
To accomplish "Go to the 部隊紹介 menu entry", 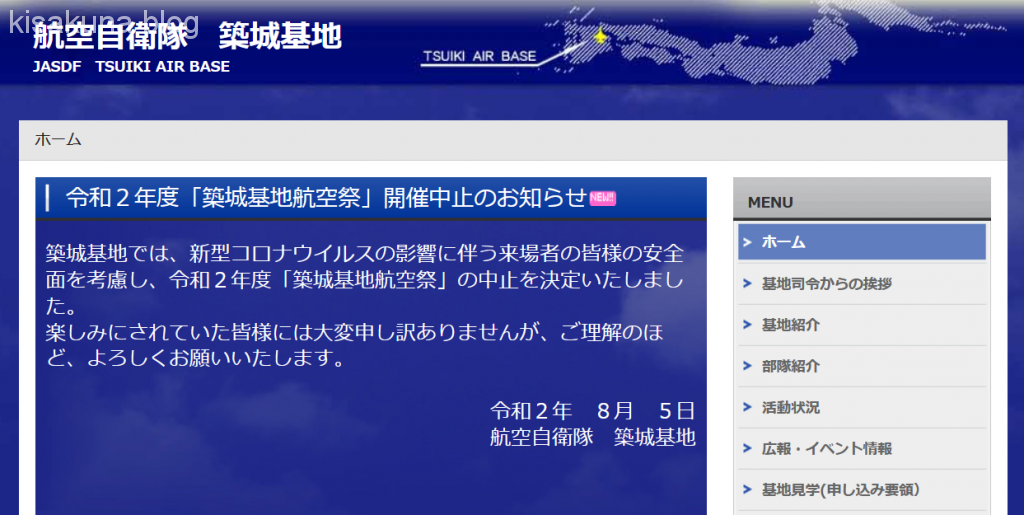I will [x=790, y=366].
